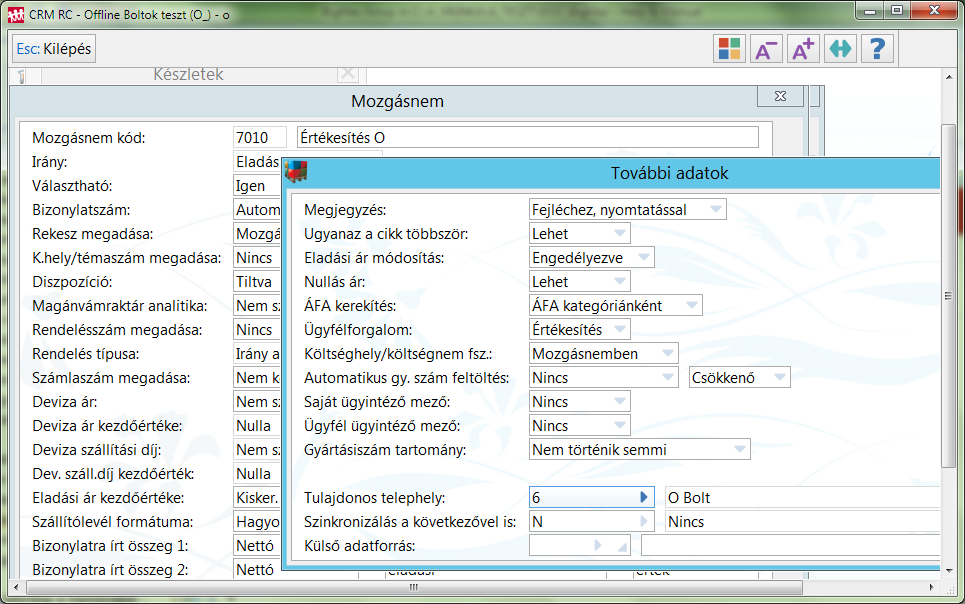Expand the Gyártásiszám tartomány dropdown
The image size is (965, 604).
(740, 449)
